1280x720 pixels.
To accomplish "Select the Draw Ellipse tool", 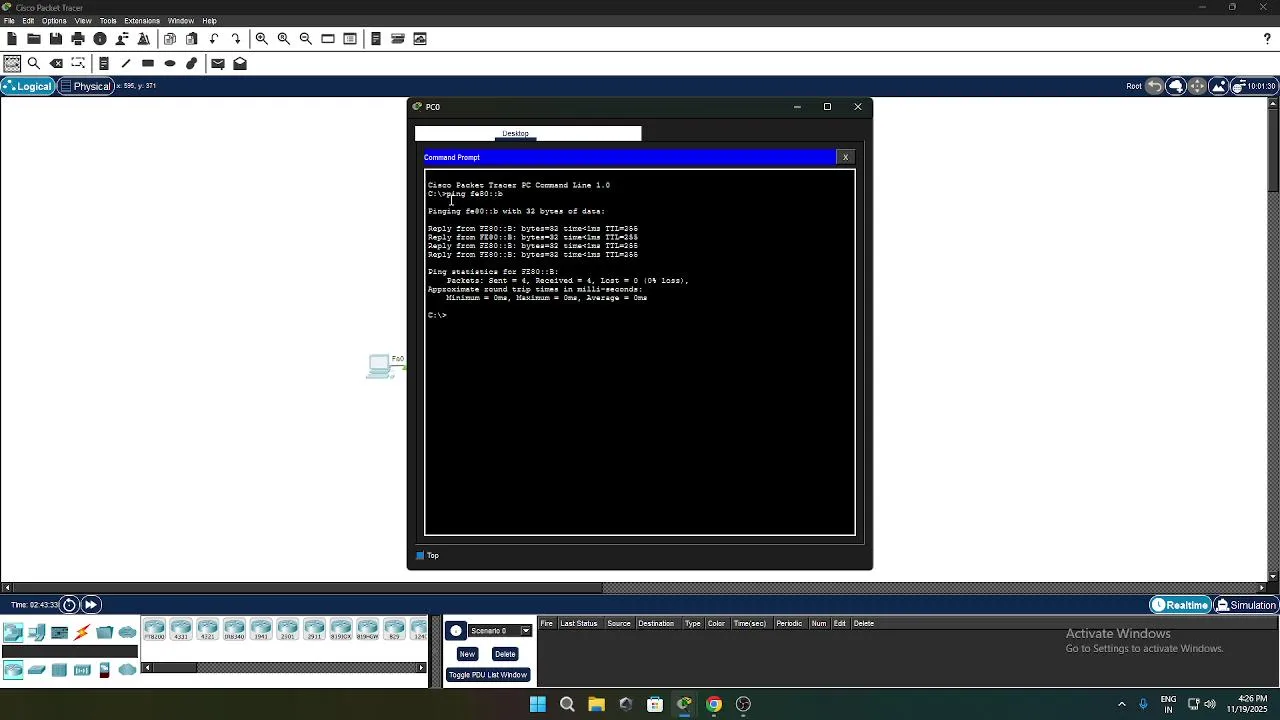I will [x=170, y=63].
